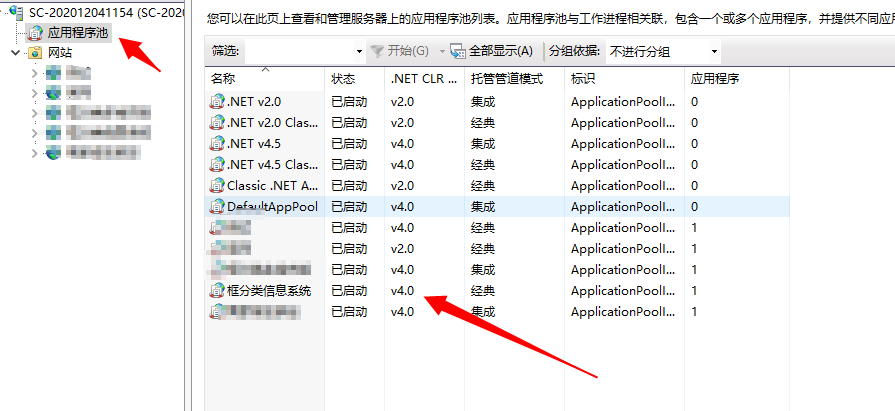This screenshot has width=895, height=411.
Task: Open the 筛选 filter dropdown arrow
Action: pyautogui.click(x=359, y=50)
